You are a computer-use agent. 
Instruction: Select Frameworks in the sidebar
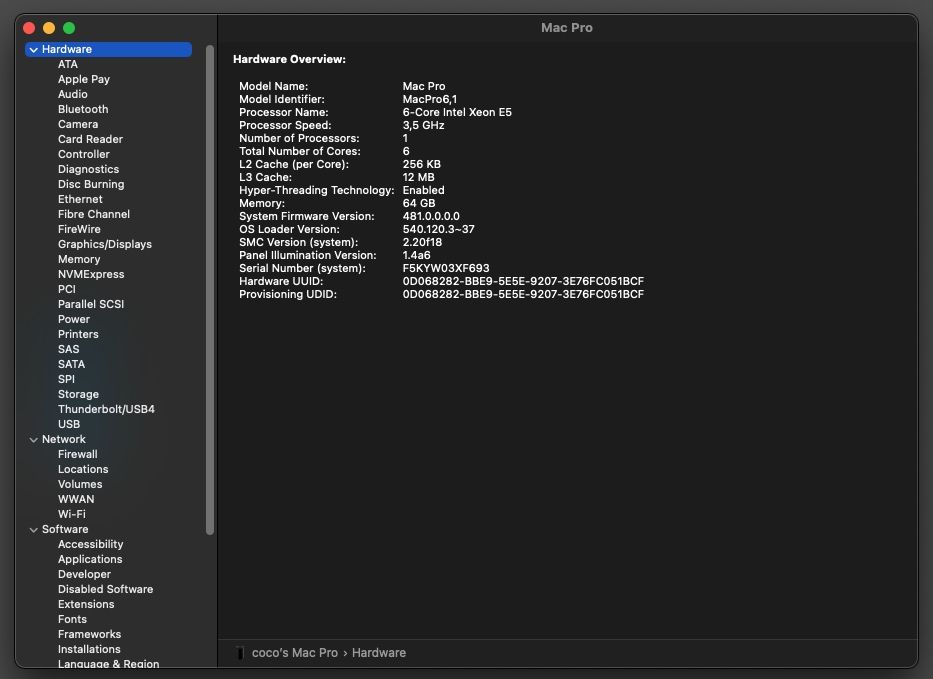(x=90, y=634)
